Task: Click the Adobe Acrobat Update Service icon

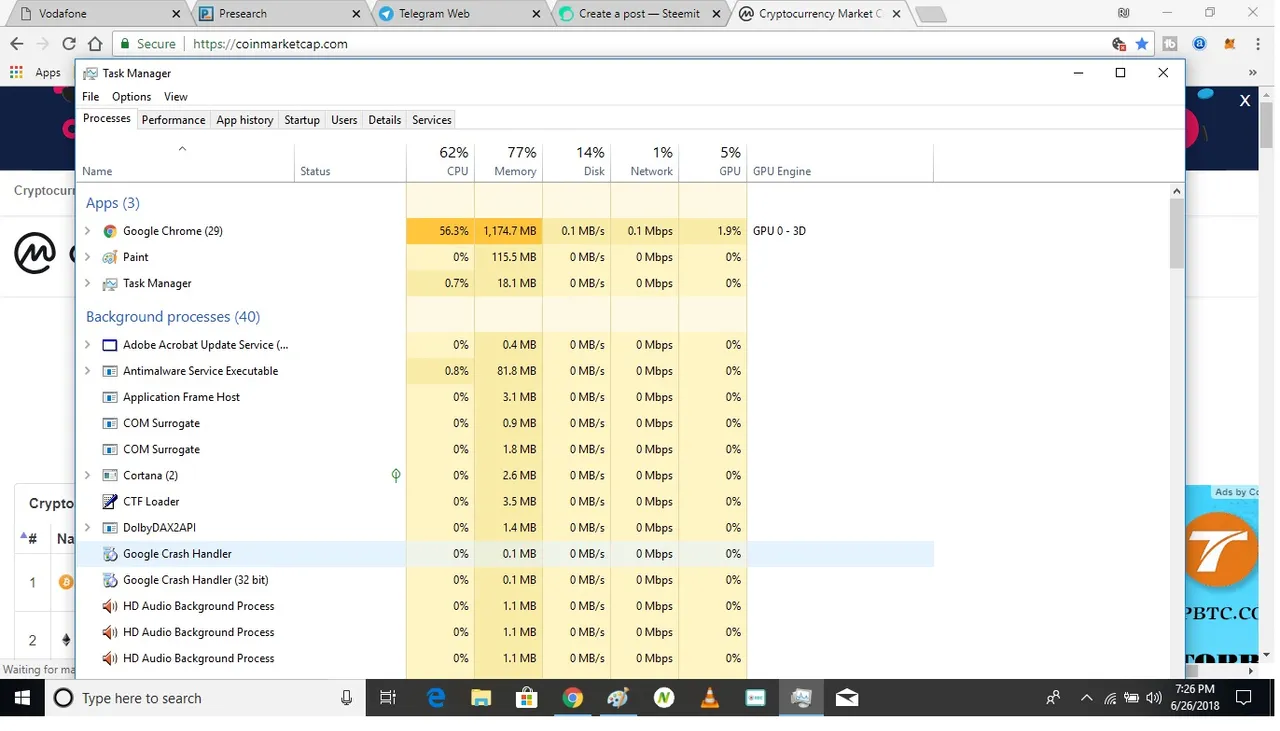Action: point(110,345)
